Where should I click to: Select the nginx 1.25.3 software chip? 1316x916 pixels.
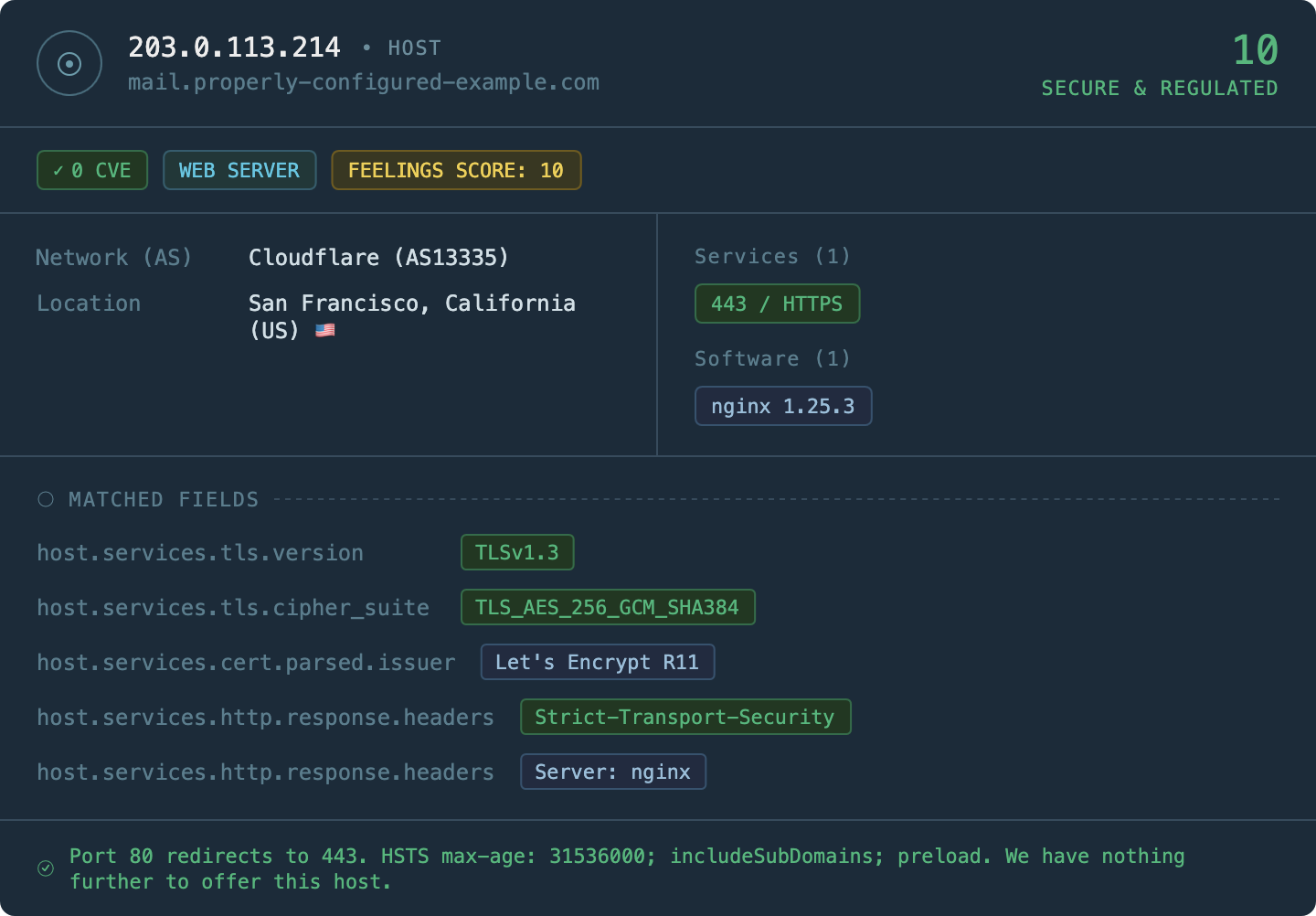click(x=783, y=407)
